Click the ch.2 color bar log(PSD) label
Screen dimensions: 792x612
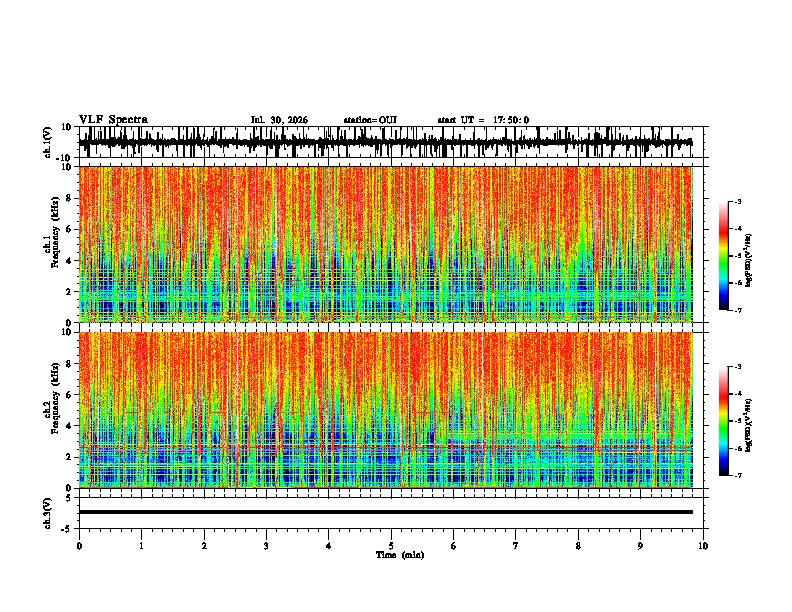click(749, 425)
